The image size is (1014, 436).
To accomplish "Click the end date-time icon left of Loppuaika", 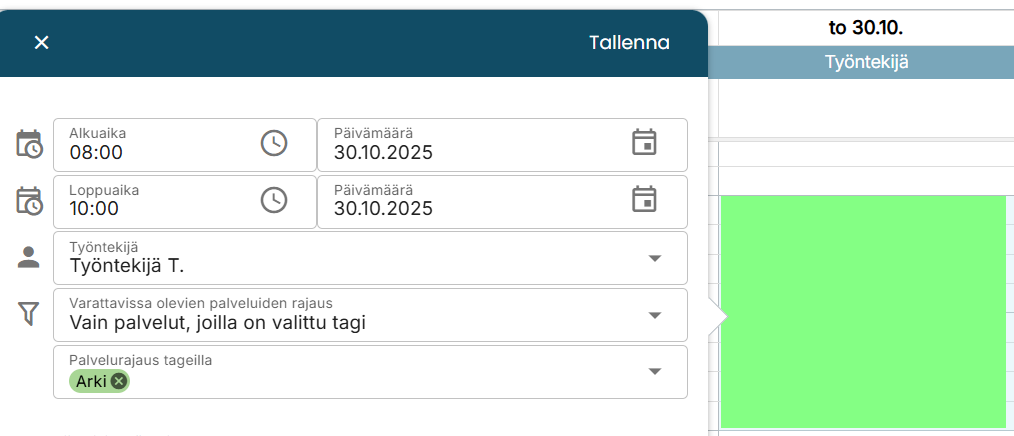I will [x=29, y=201].
